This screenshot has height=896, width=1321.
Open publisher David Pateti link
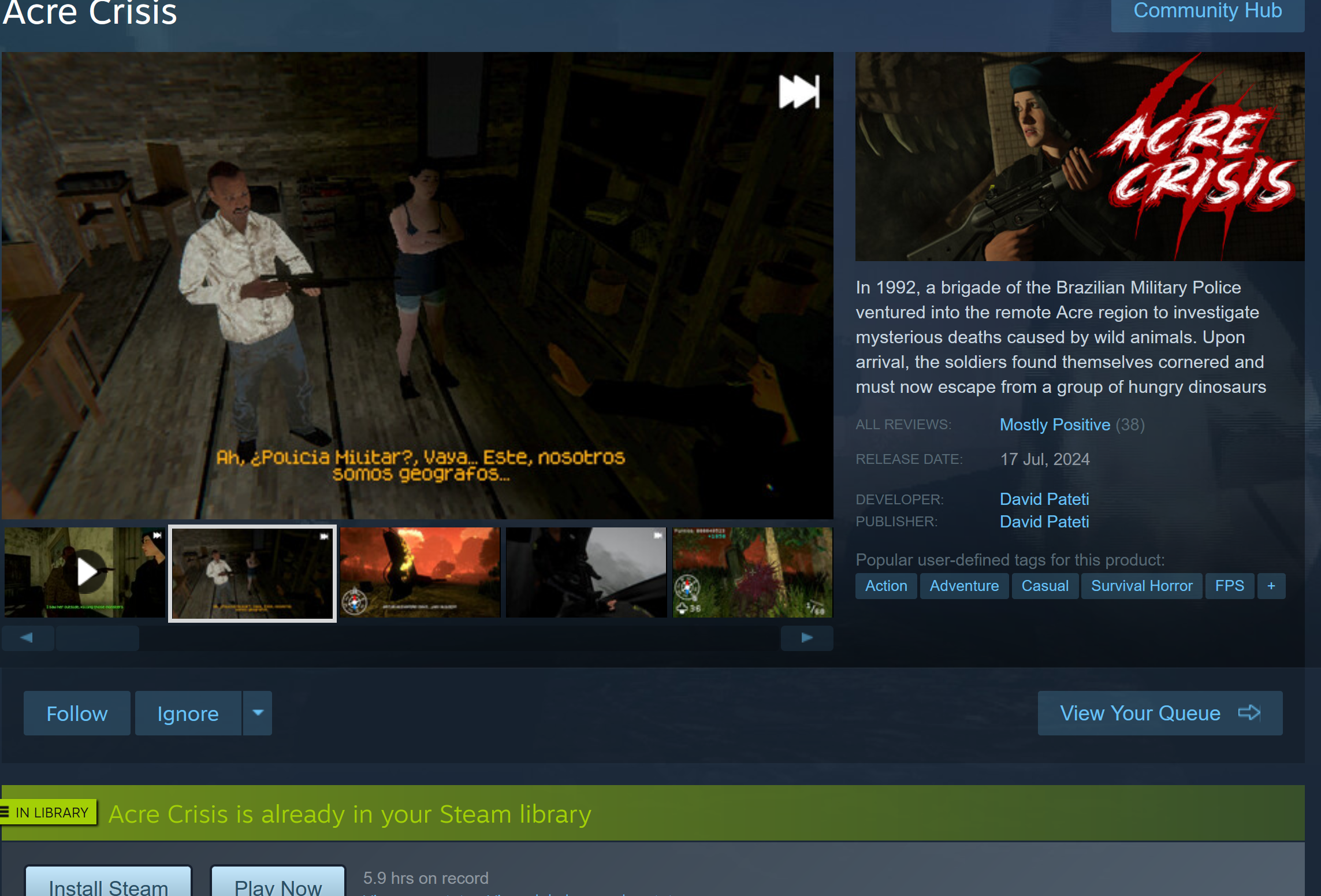tap(1044, 522)
